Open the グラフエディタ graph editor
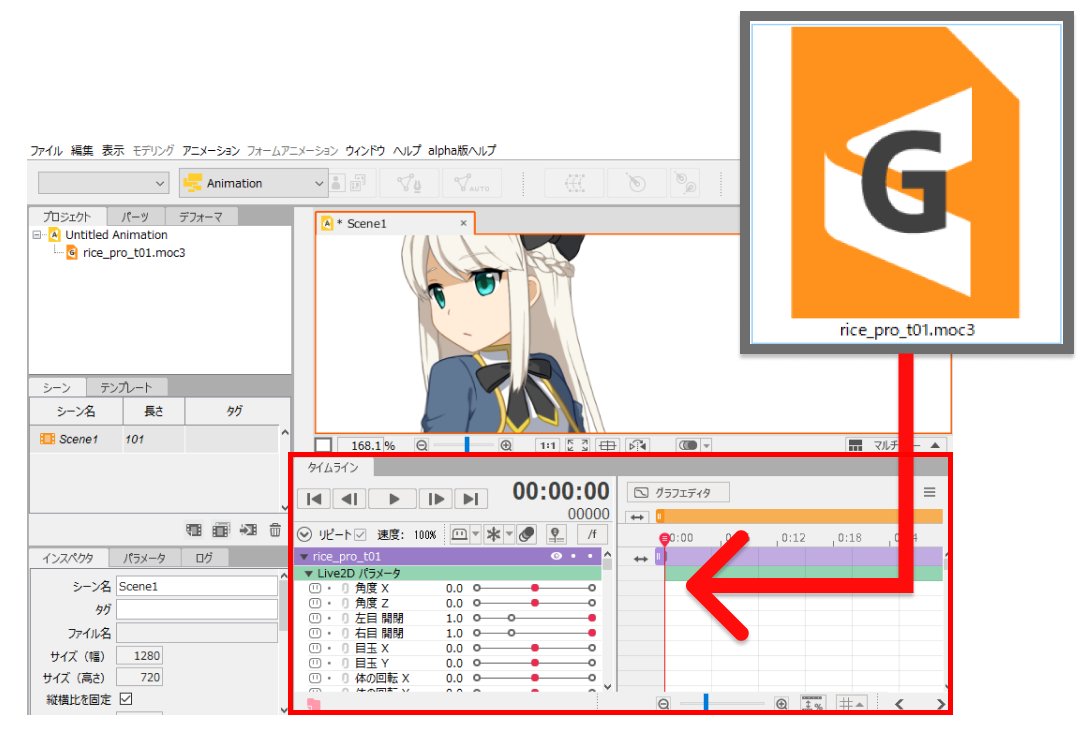Viewport: 1082px width, 746px height. click(678, 493)
